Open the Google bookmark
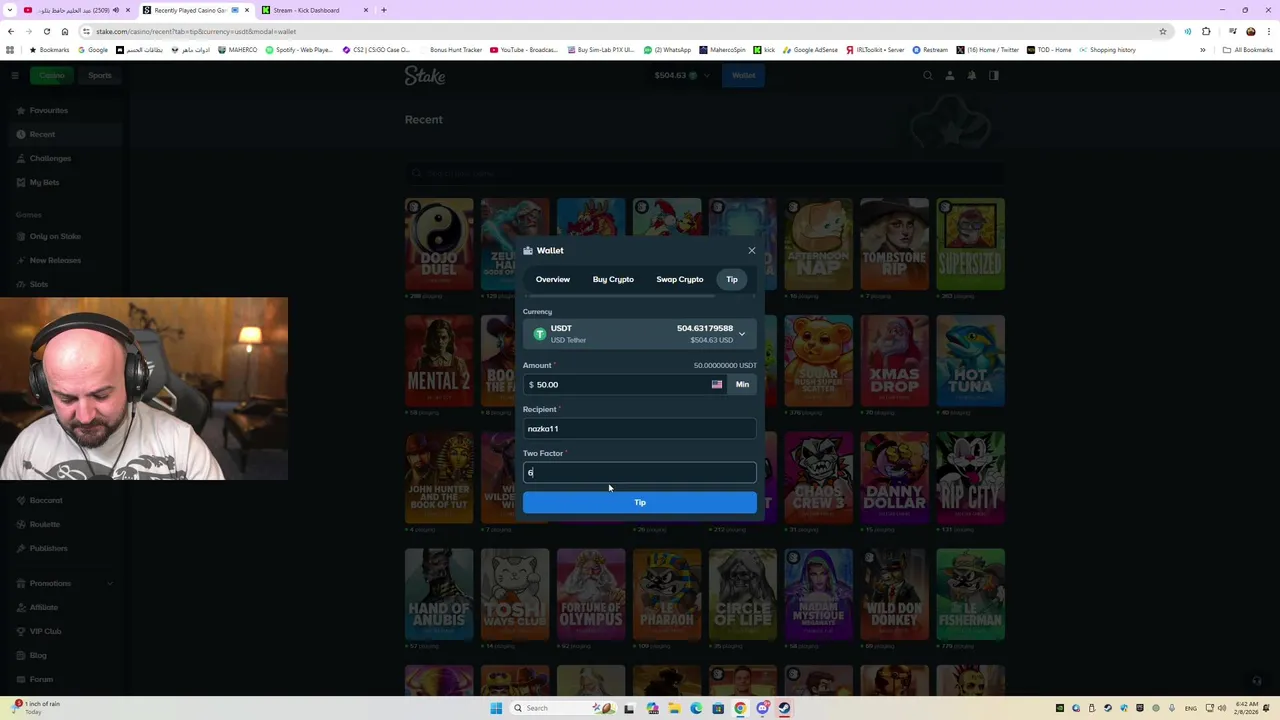This screenshot has height=720, width=1280. [x=93, y=50]
